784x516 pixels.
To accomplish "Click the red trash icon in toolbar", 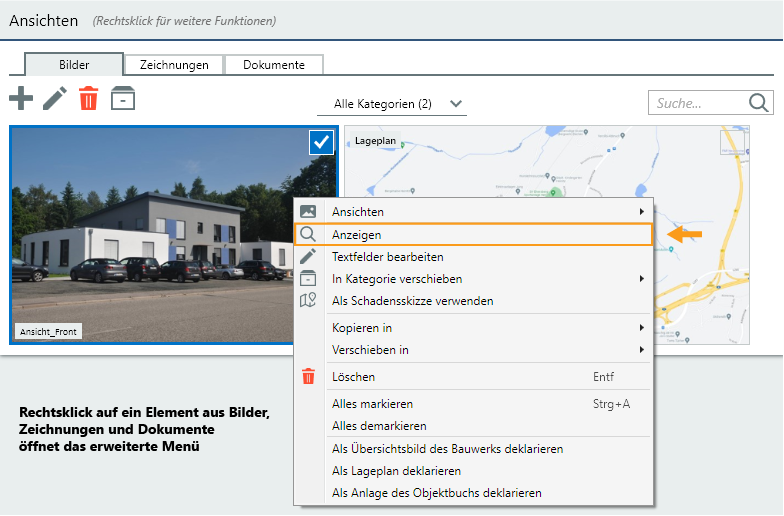I will (89, 98).
